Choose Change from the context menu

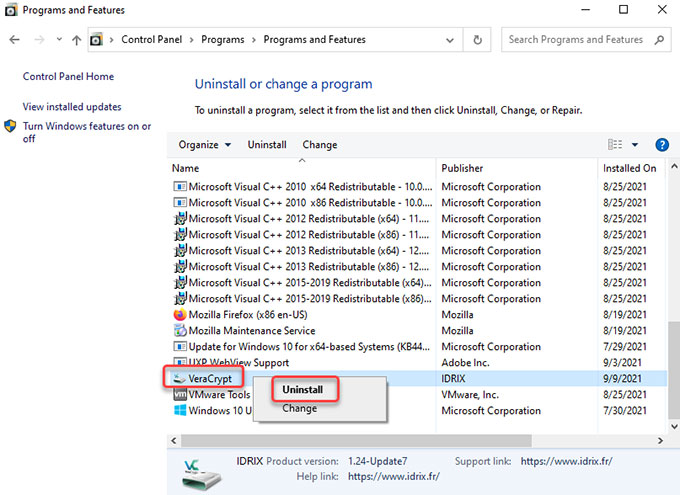[299, 408]
